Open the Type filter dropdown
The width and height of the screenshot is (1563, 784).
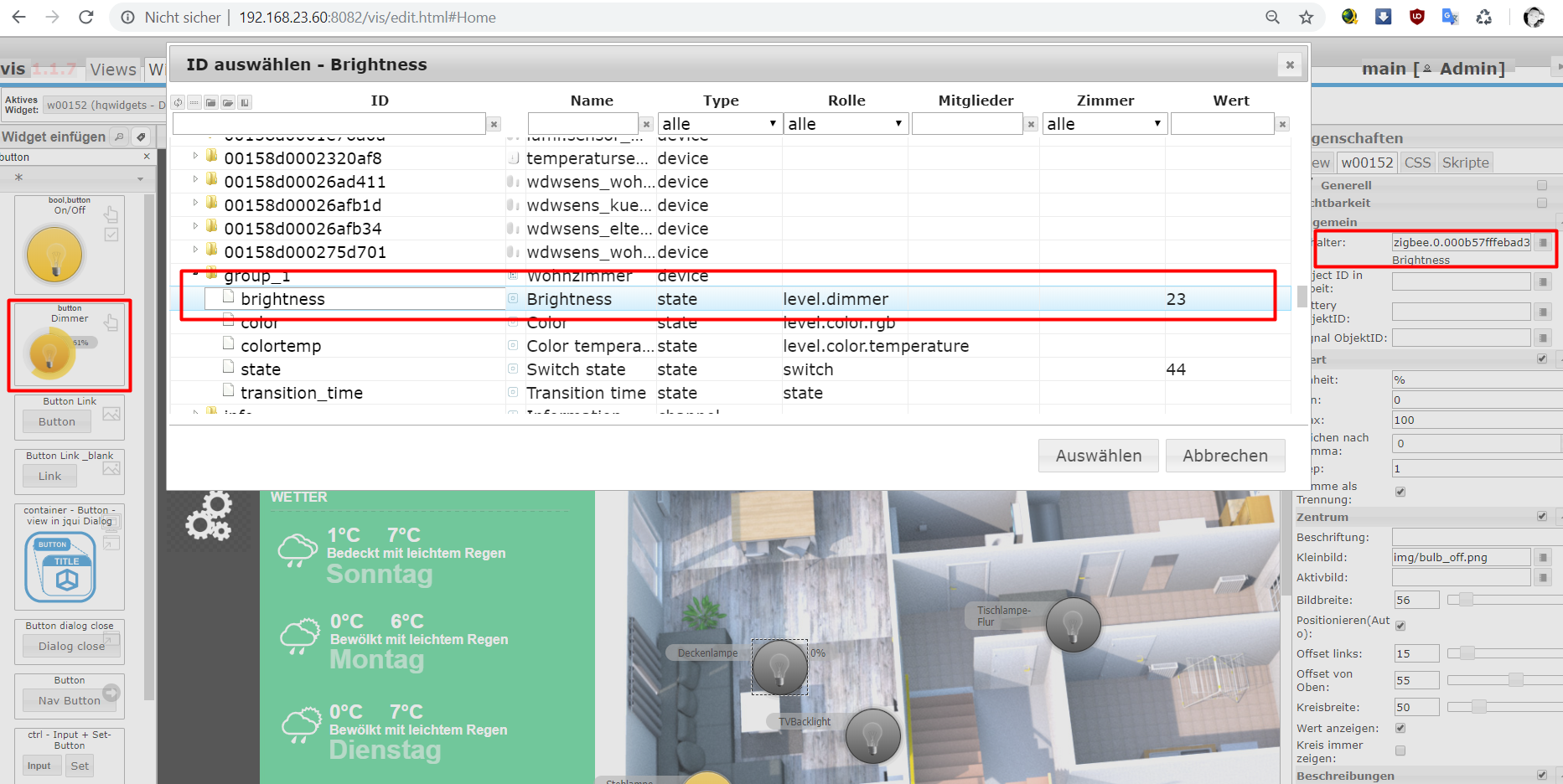tap(720, 124)
